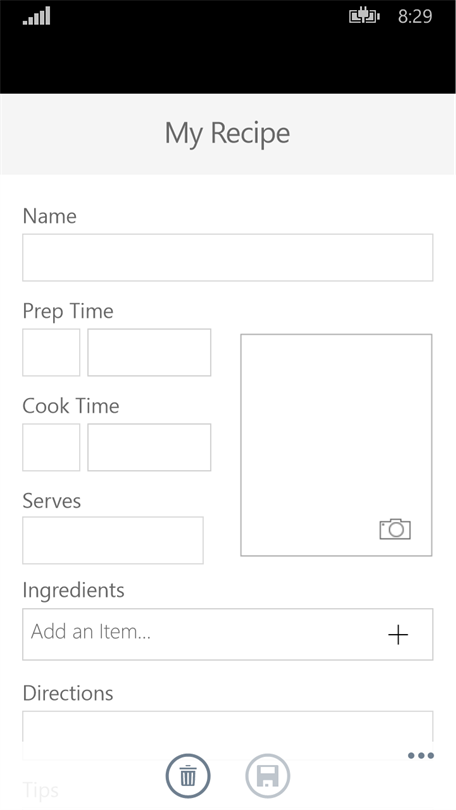Image resolution: width=456 pixels, height=810 pixels.
Task: Tap the faded Tips label
Action: tap(41, 790)
